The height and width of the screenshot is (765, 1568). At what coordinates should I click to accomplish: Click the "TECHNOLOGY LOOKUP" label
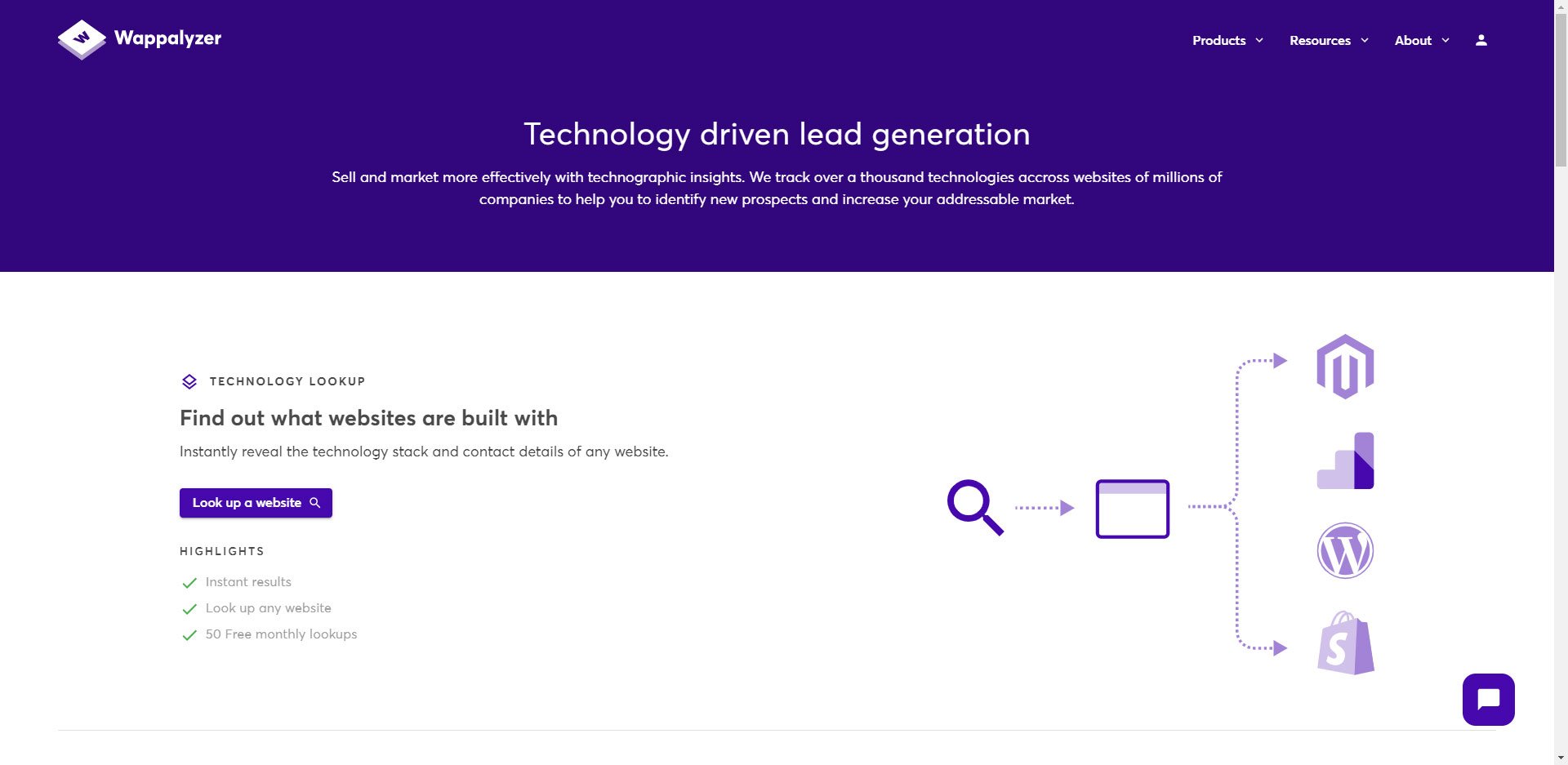point(287,381)
